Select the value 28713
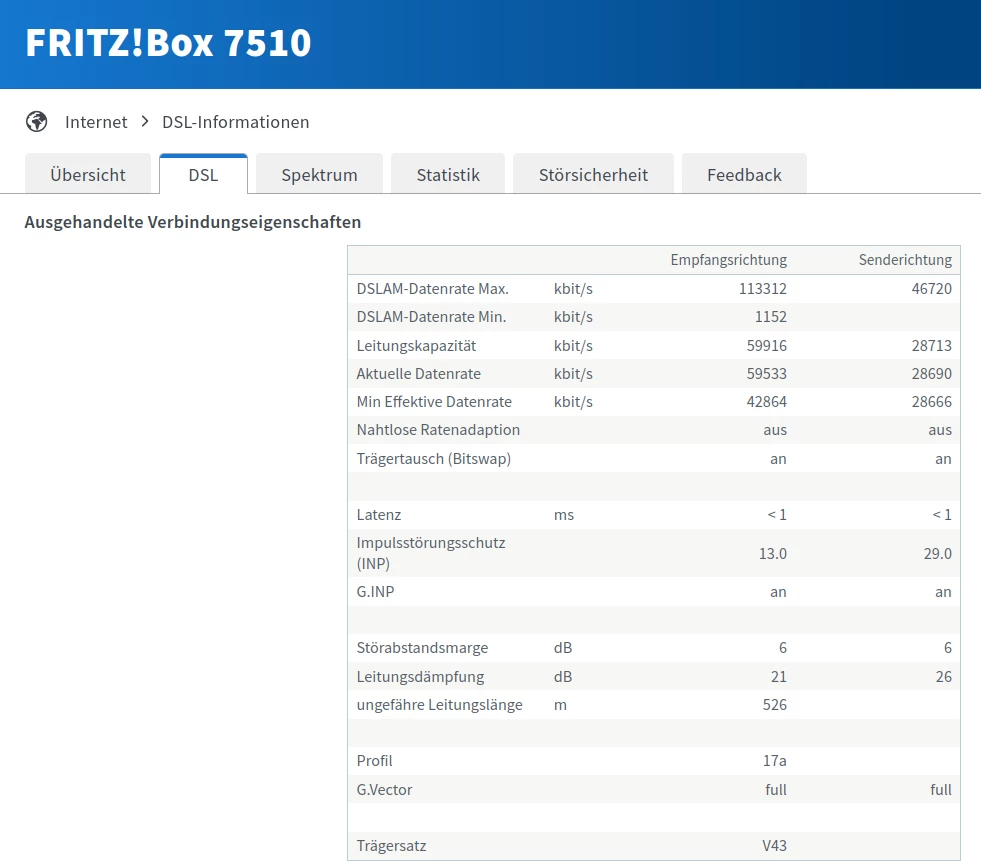The image size is (981, 861). point(931,345)
